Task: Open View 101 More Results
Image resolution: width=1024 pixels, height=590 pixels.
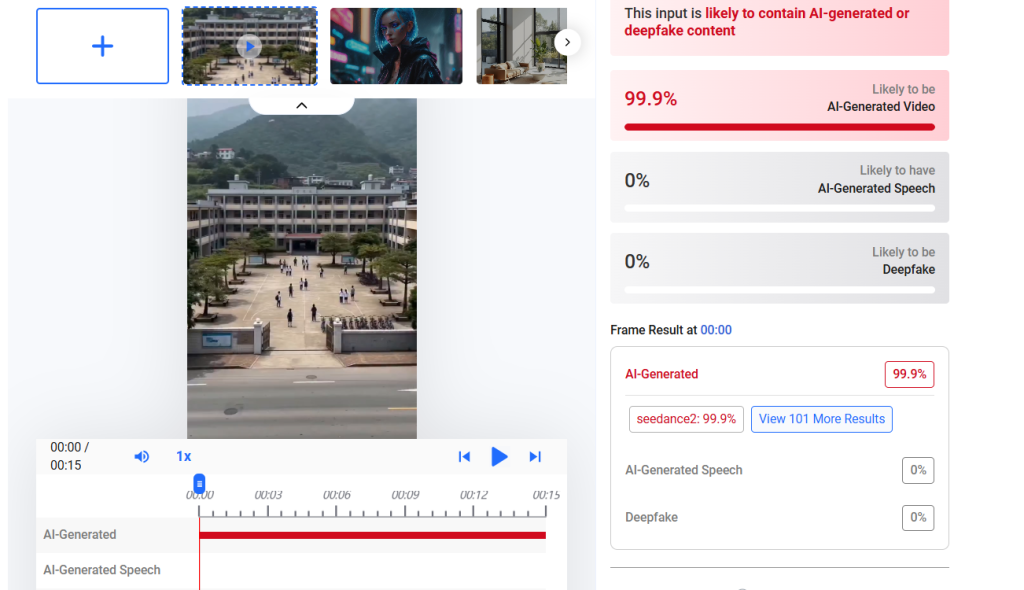Action: click(x=822, y=419)
